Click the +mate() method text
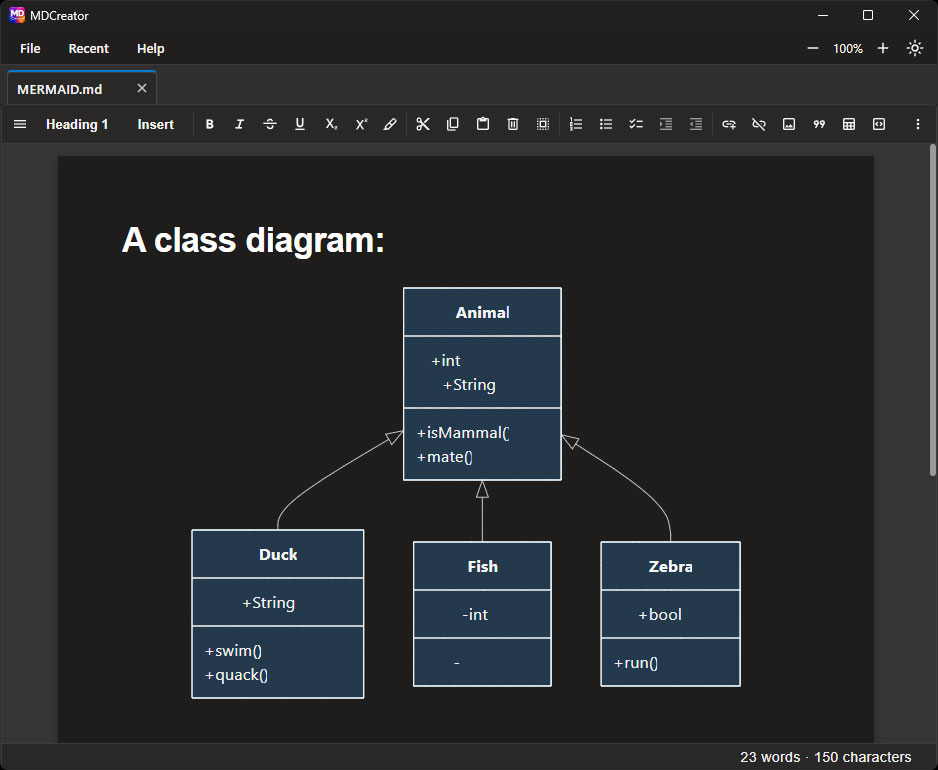Viewport: 938px width, 770px height. (444, 457)
